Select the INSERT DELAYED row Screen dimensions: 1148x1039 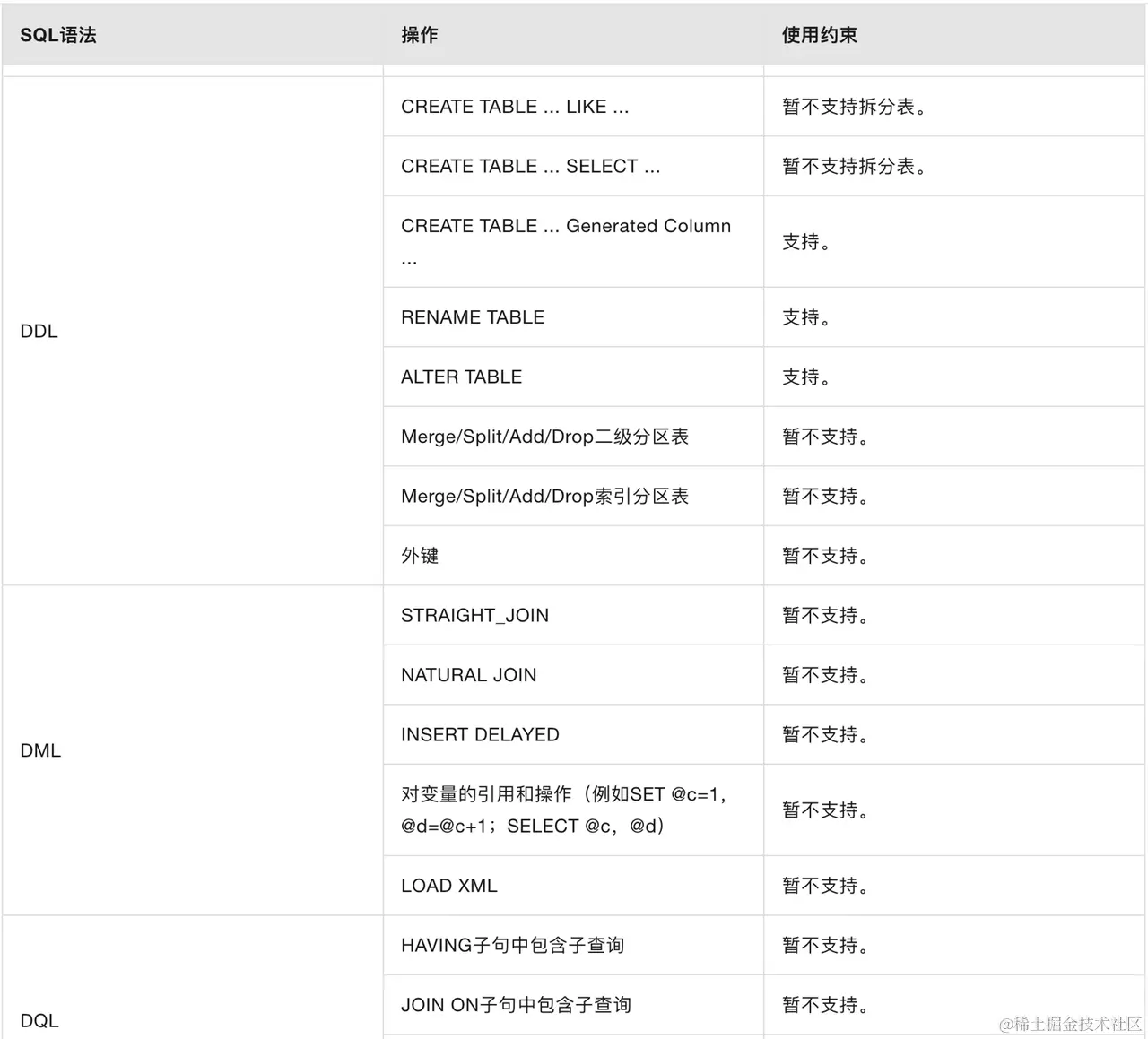point(480,734)
